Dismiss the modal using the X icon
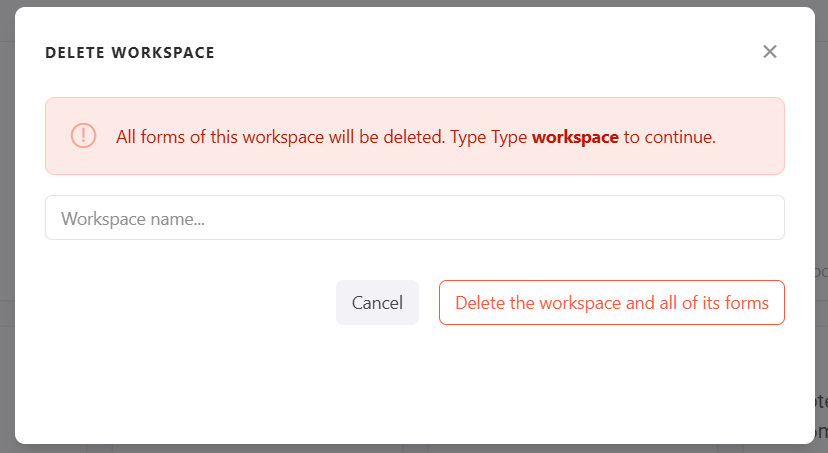Screen dimensions: 828x453 click(769, 52)
